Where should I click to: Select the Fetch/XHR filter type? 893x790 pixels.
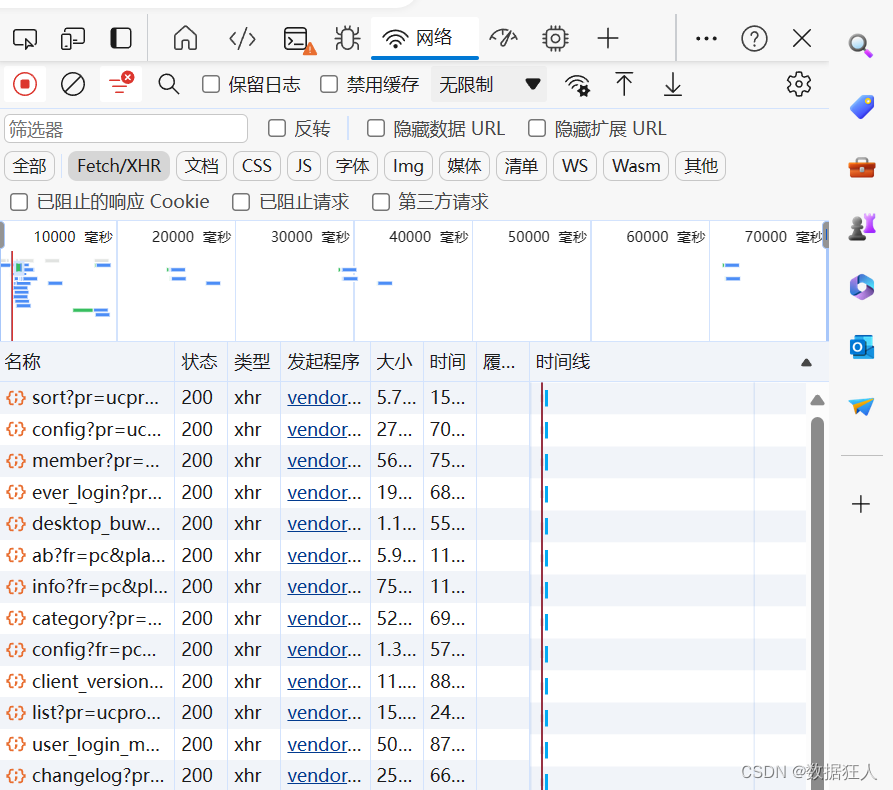119,166
